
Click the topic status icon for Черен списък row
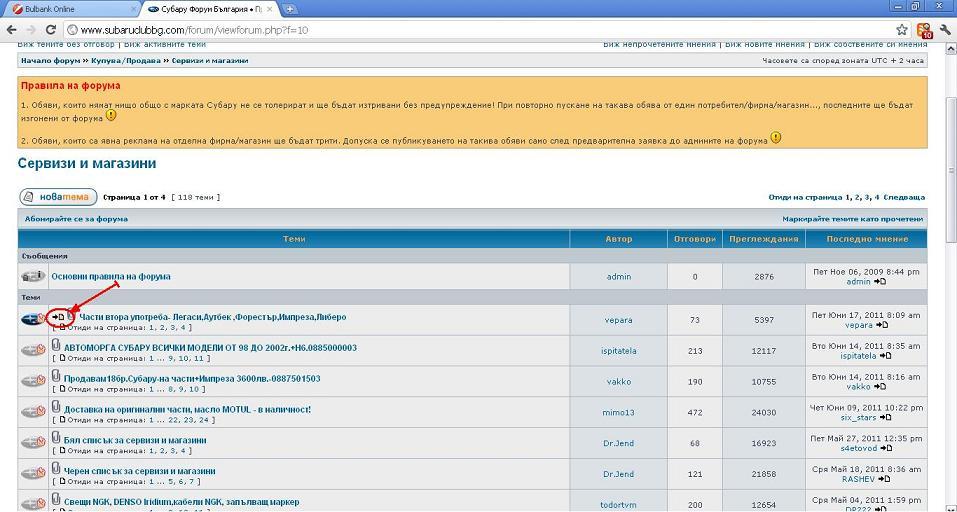pos(33,474)
